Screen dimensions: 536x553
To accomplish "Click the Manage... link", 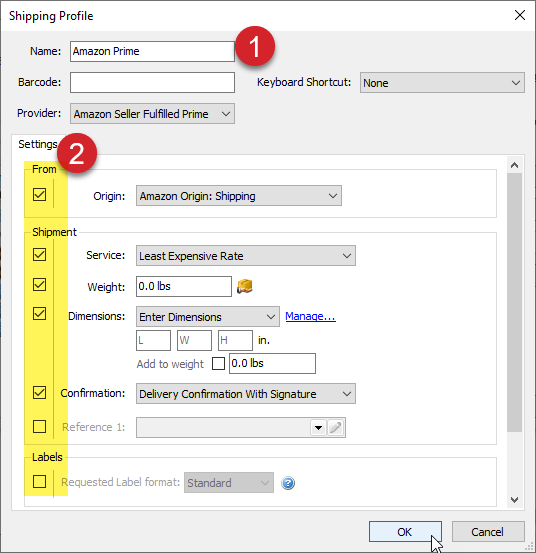I will point(310,316).
